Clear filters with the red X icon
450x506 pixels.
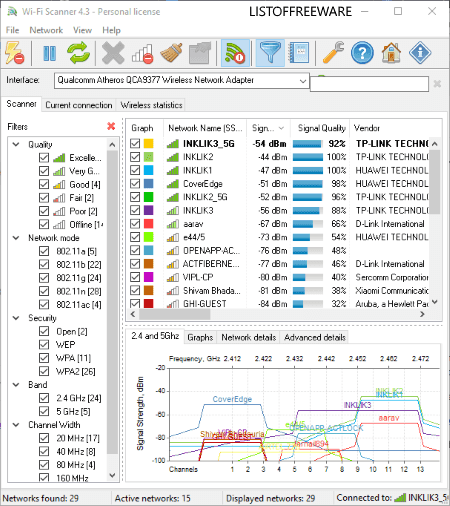(x=111, y=126)
